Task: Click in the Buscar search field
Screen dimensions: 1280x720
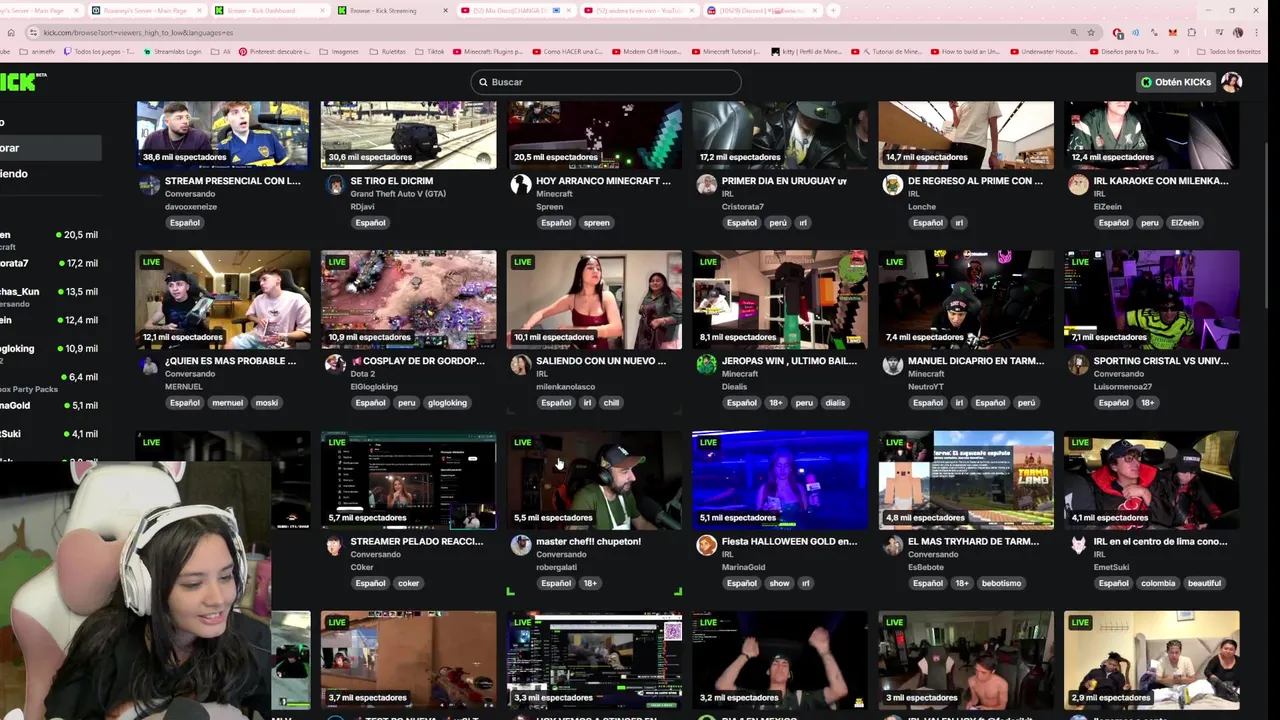Action: click(x=606, y=82)
